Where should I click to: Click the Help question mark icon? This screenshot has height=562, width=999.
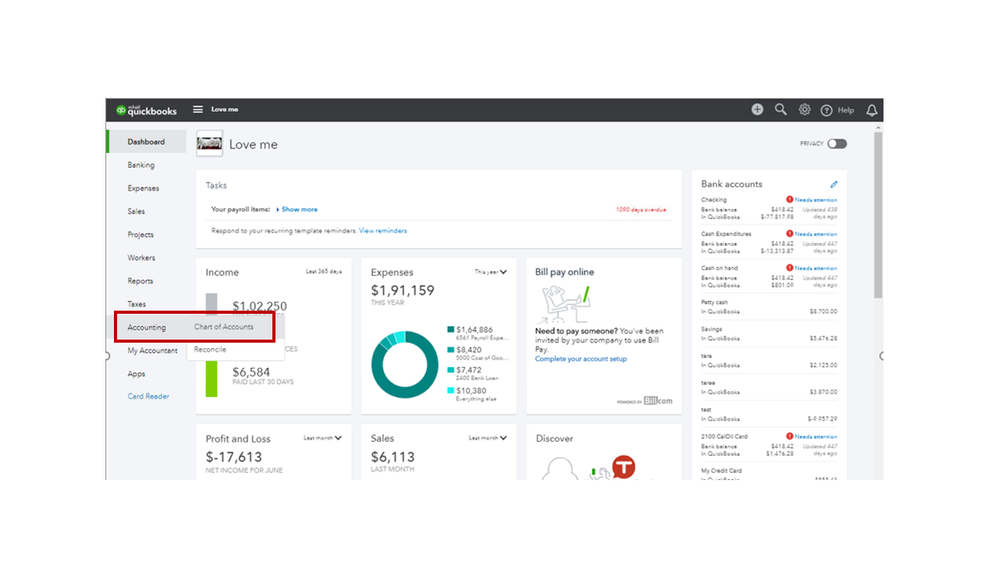(826, 110)
